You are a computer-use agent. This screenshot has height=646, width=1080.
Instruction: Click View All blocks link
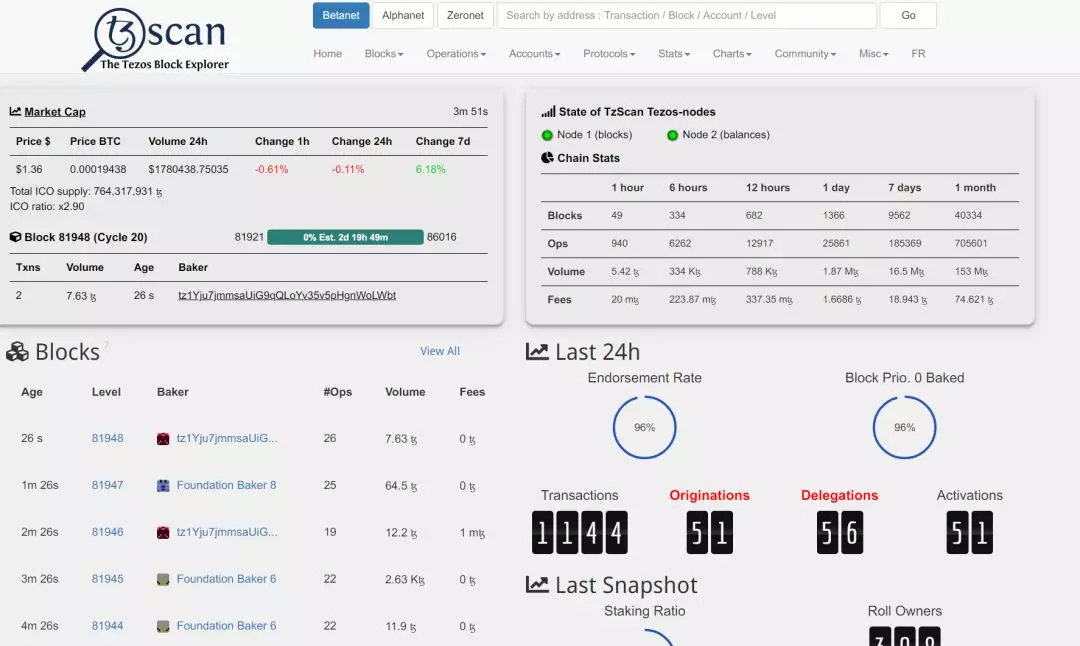click(x=440, y=351)
